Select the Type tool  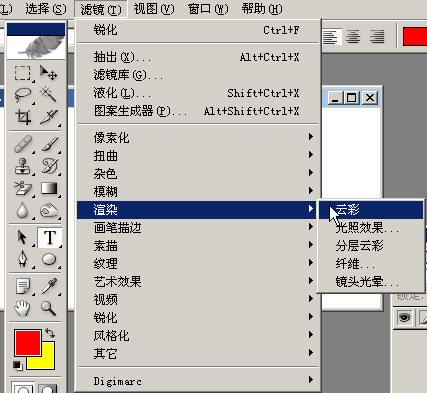(49, 237)
